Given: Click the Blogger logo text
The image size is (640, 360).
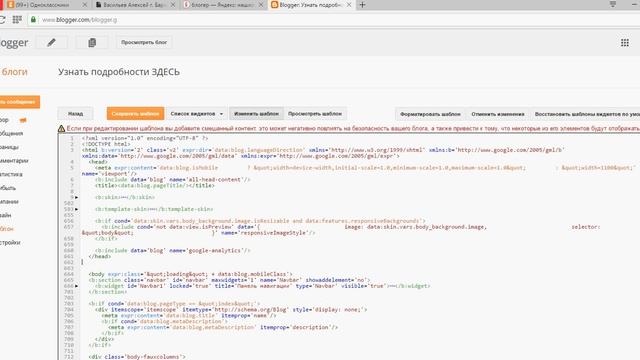Looking at the screenshot, I should pyautogui.click(x=14, y=43).
